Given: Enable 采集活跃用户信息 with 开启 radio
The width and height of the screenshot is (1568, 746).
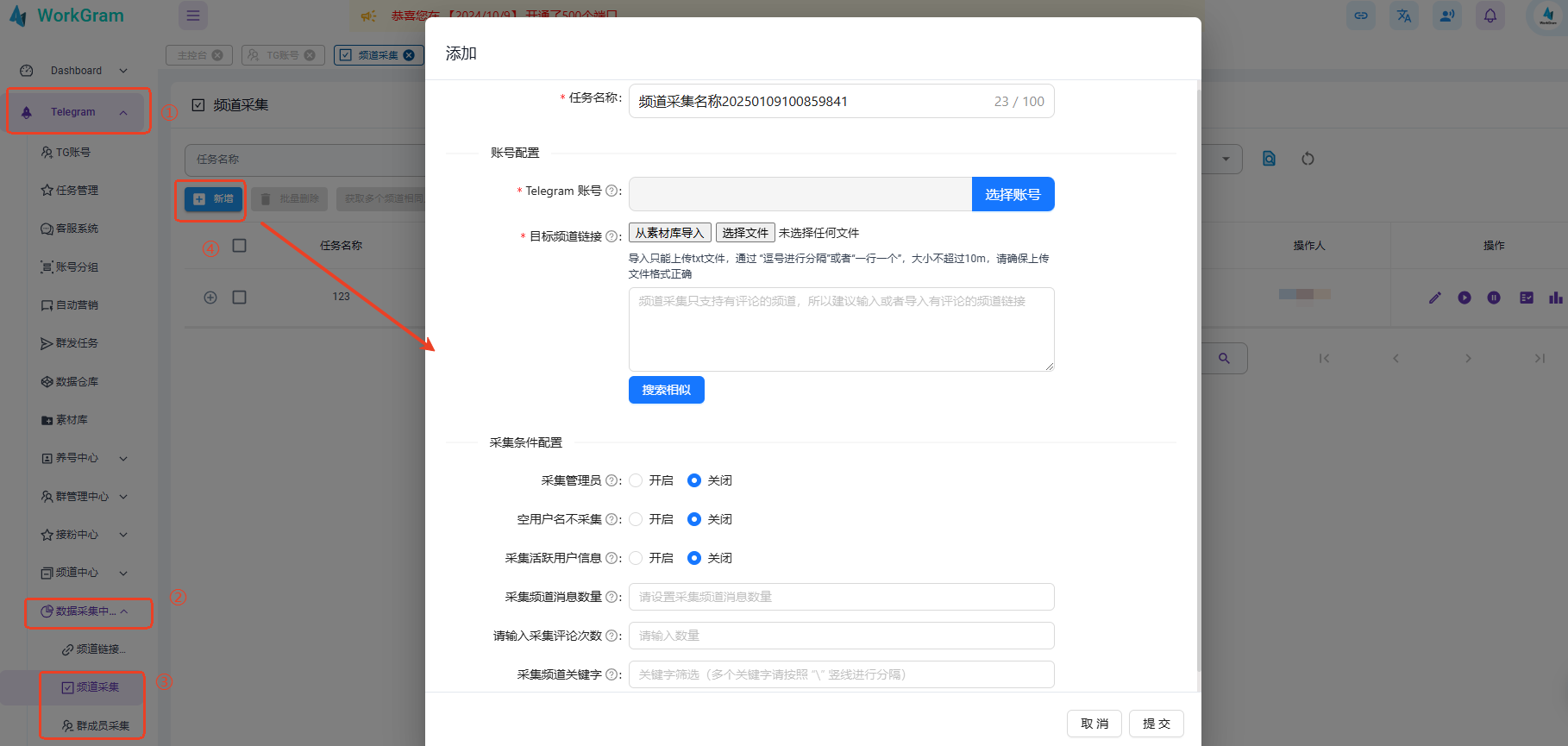Looking at the screenshot, I should pos(636,558).
